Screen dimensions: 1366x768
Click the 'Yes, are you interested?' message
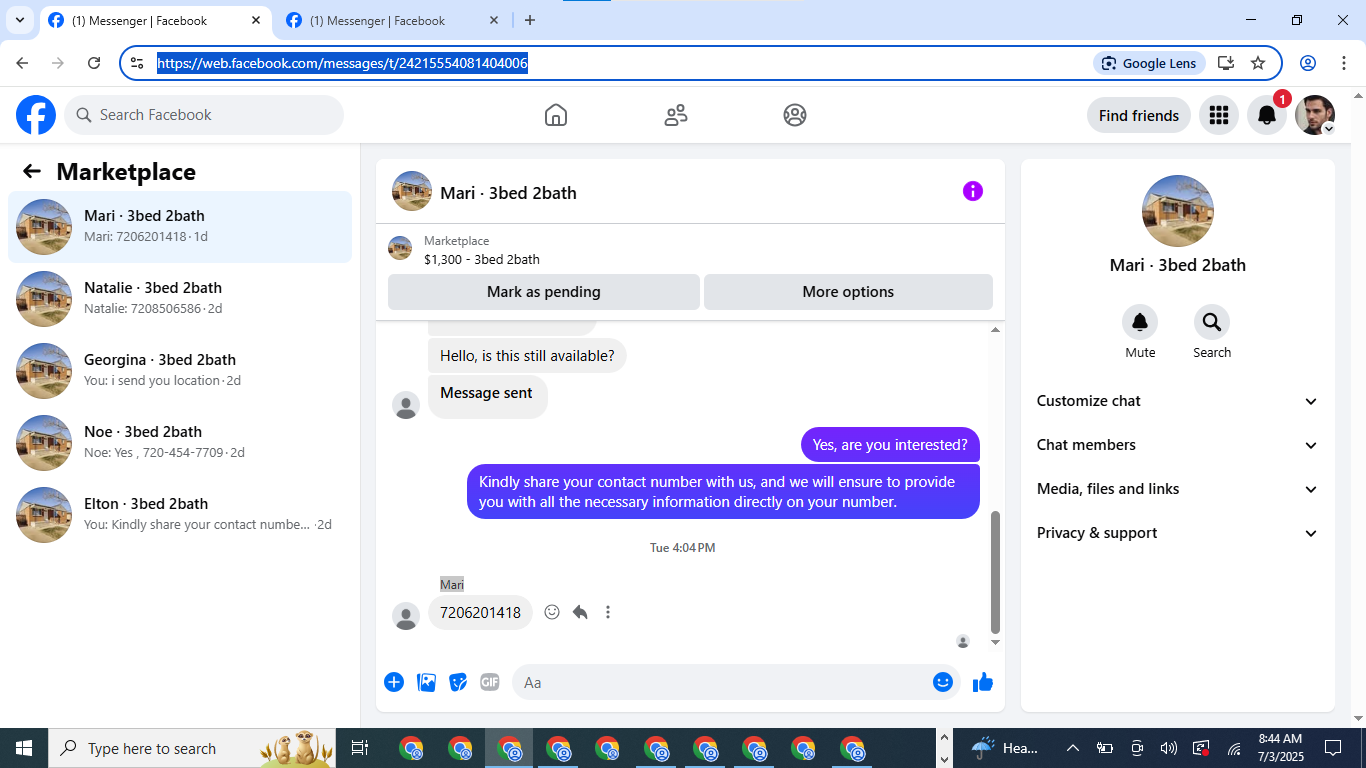coord(890,445)
